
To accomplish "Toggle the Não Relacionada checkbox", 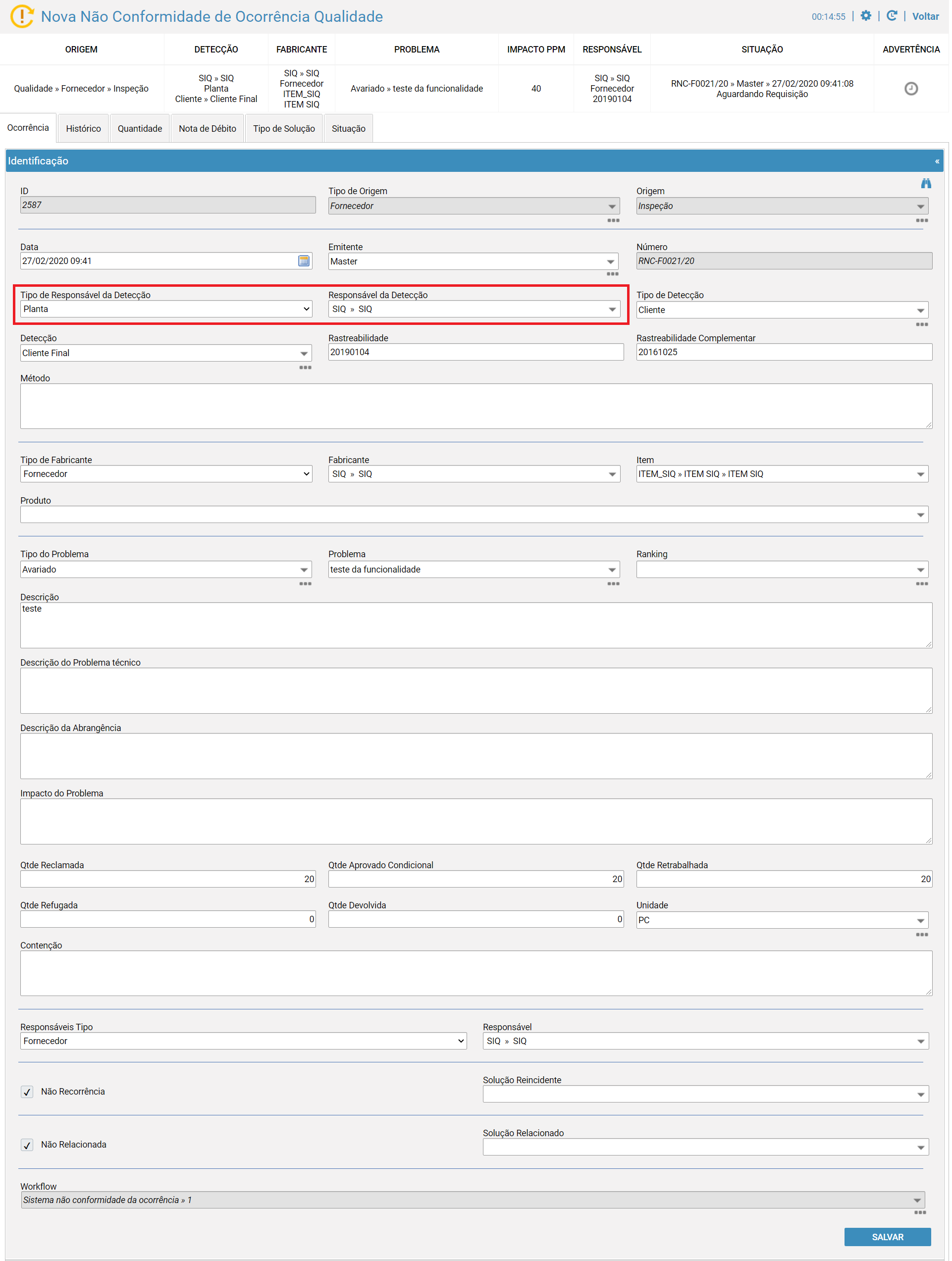I will pos(27,1145).
